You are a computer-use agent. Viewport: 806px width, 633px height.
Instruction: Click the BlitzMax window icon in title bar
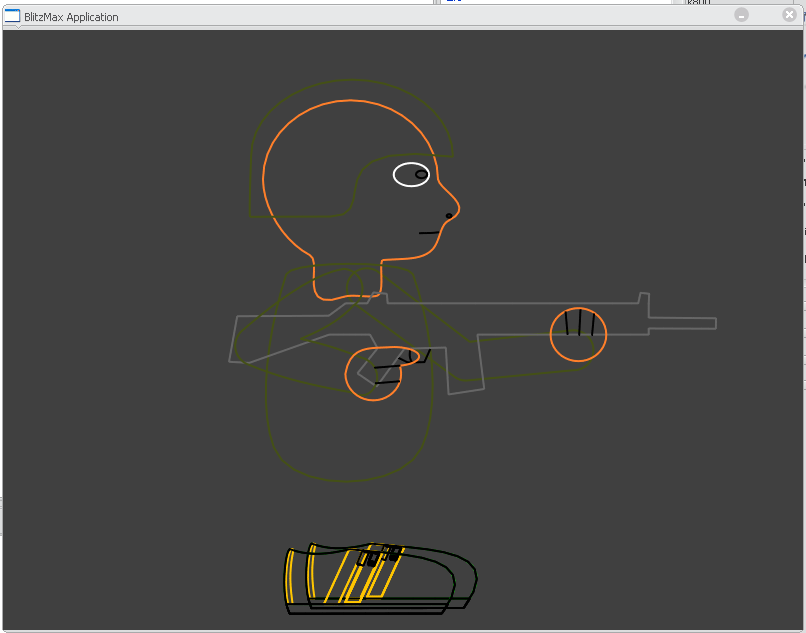coord(12,16)
